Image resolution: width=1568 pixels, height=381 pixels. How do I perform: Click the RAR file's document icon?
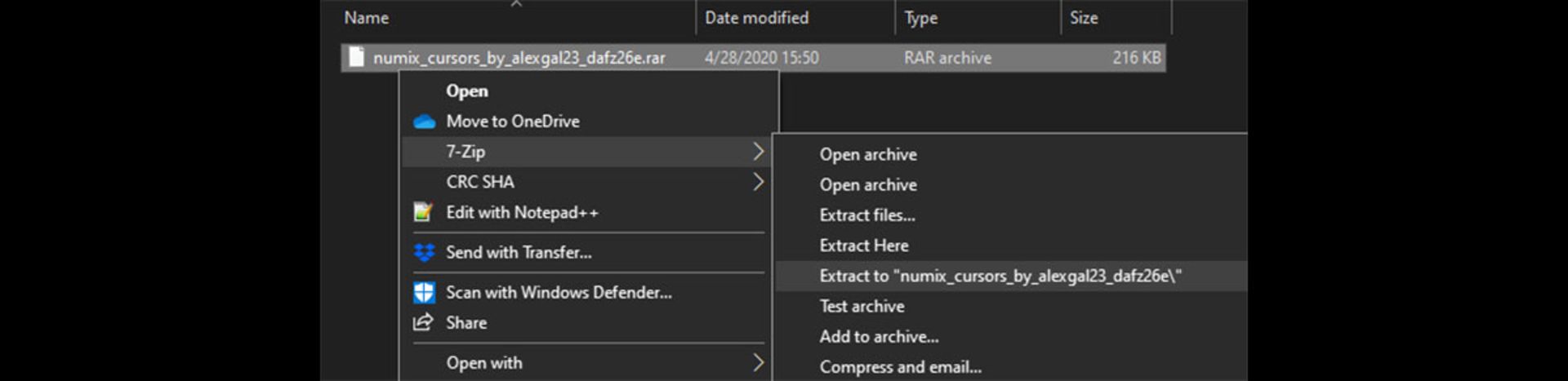[x=356, y=57]
